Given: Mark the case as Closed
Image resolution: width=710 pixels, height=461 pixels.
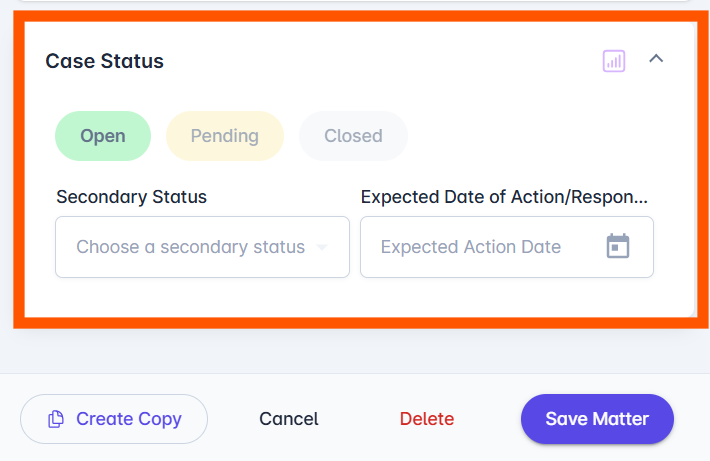Looking at the screenshot, I should 353,136.
